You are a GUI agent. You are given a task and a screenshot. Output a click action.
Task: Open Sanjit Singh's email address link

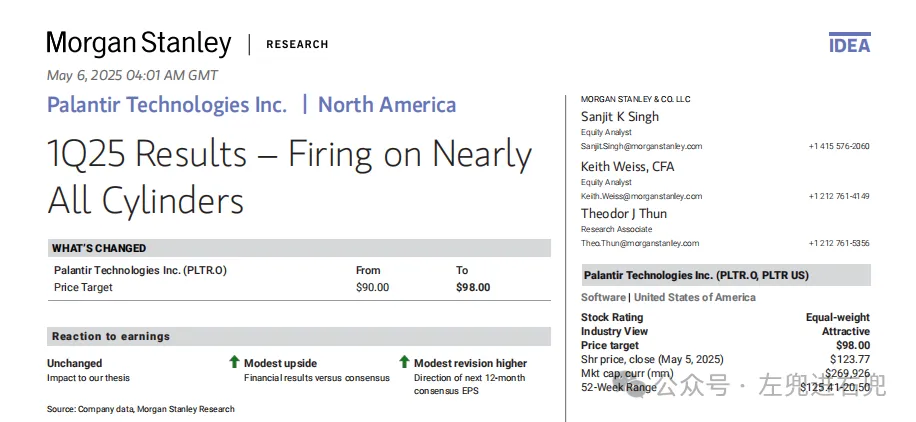pyautogui.click(x=641, y=146)
